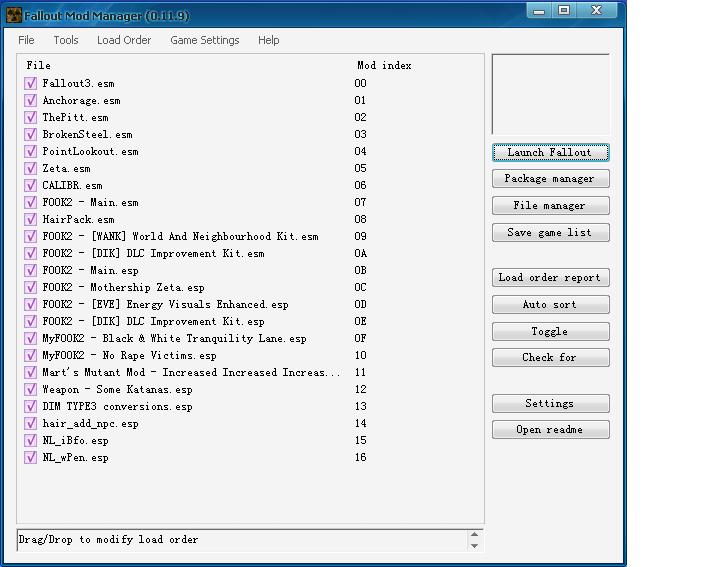The width and height of the screenshot is (720, 567).
Task: Uncheck HairPack.esm checkbox
Action: (x=30, y=219)
